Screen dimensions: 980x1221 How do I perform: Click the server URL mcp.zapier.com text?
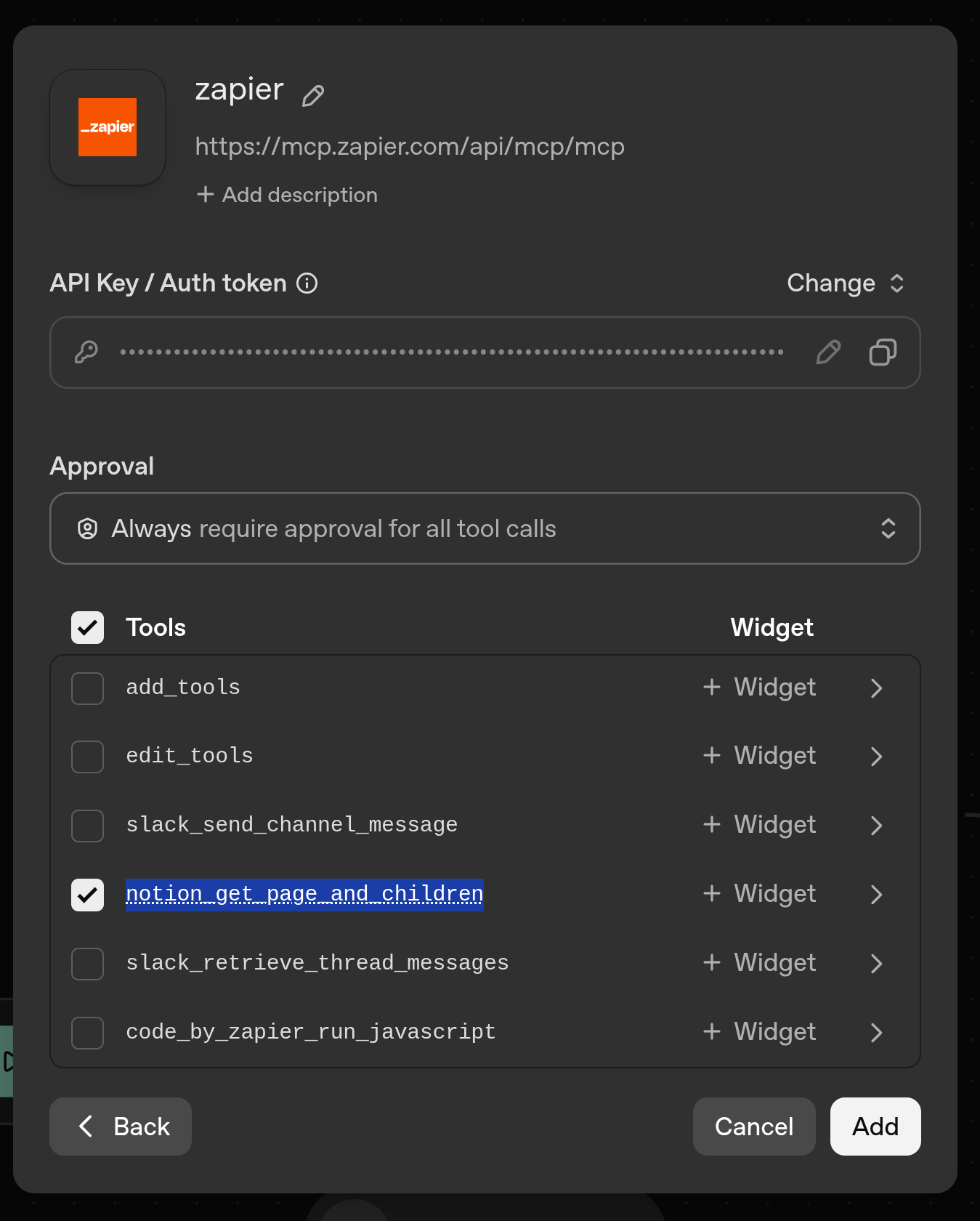[410, 147]
